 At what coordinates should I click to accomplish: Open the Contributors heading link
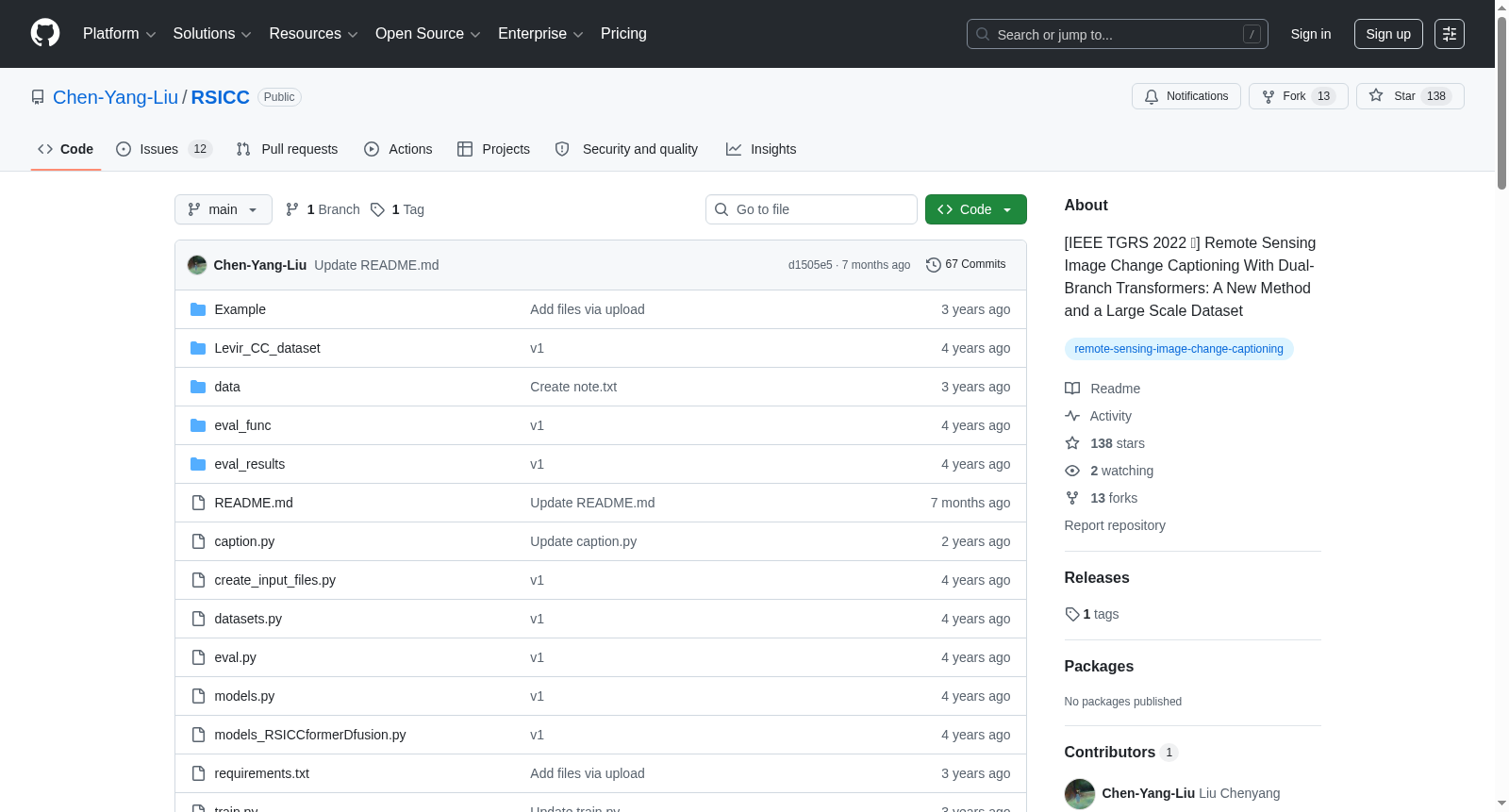point(1121,752)
